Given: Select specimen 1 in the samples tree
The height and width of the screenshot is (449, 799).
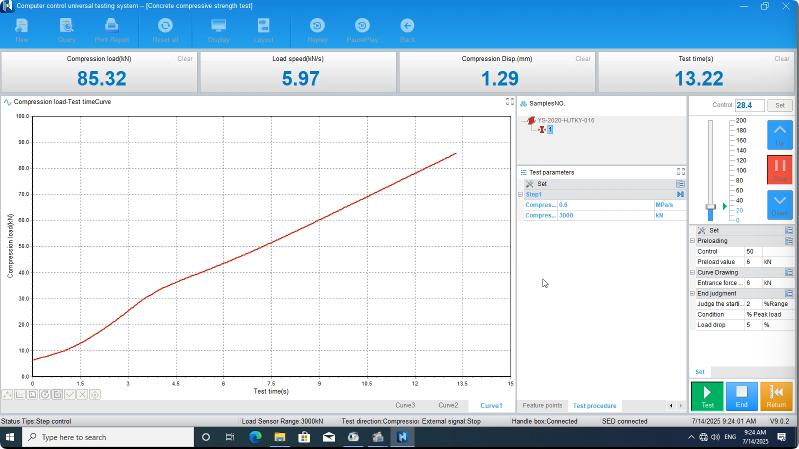Looking at the screenshot, I should 550,129.
